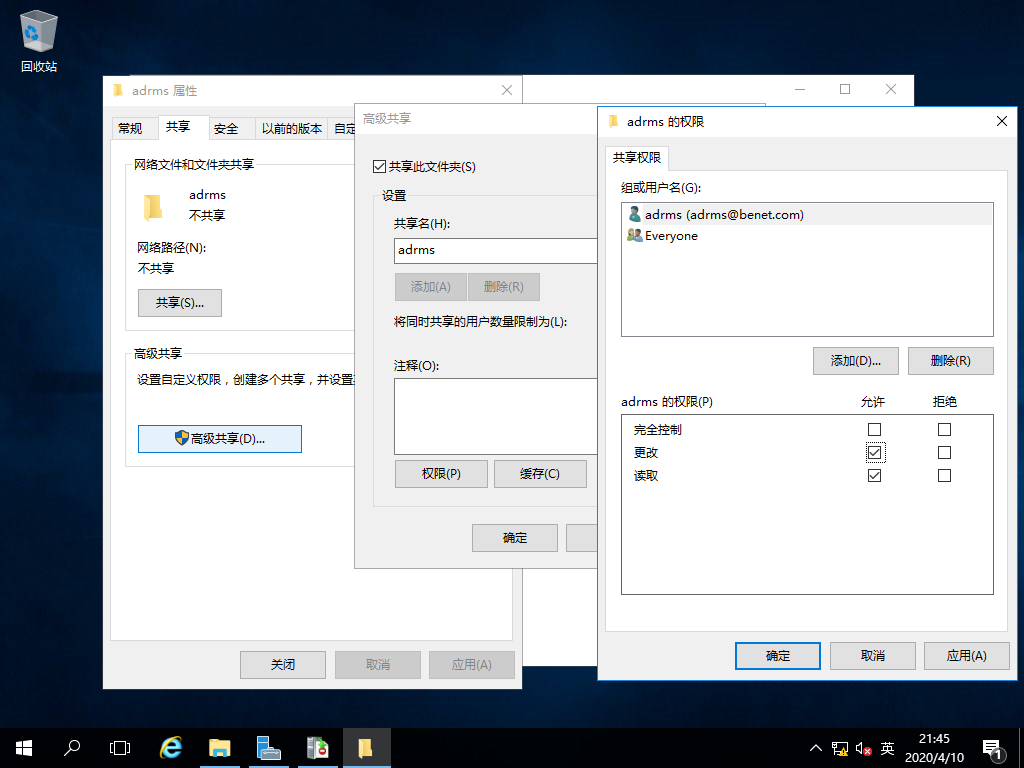Open 权限(P) in 高级共享 dialog
Viewport: 1024px width, 768px height.
441,473
